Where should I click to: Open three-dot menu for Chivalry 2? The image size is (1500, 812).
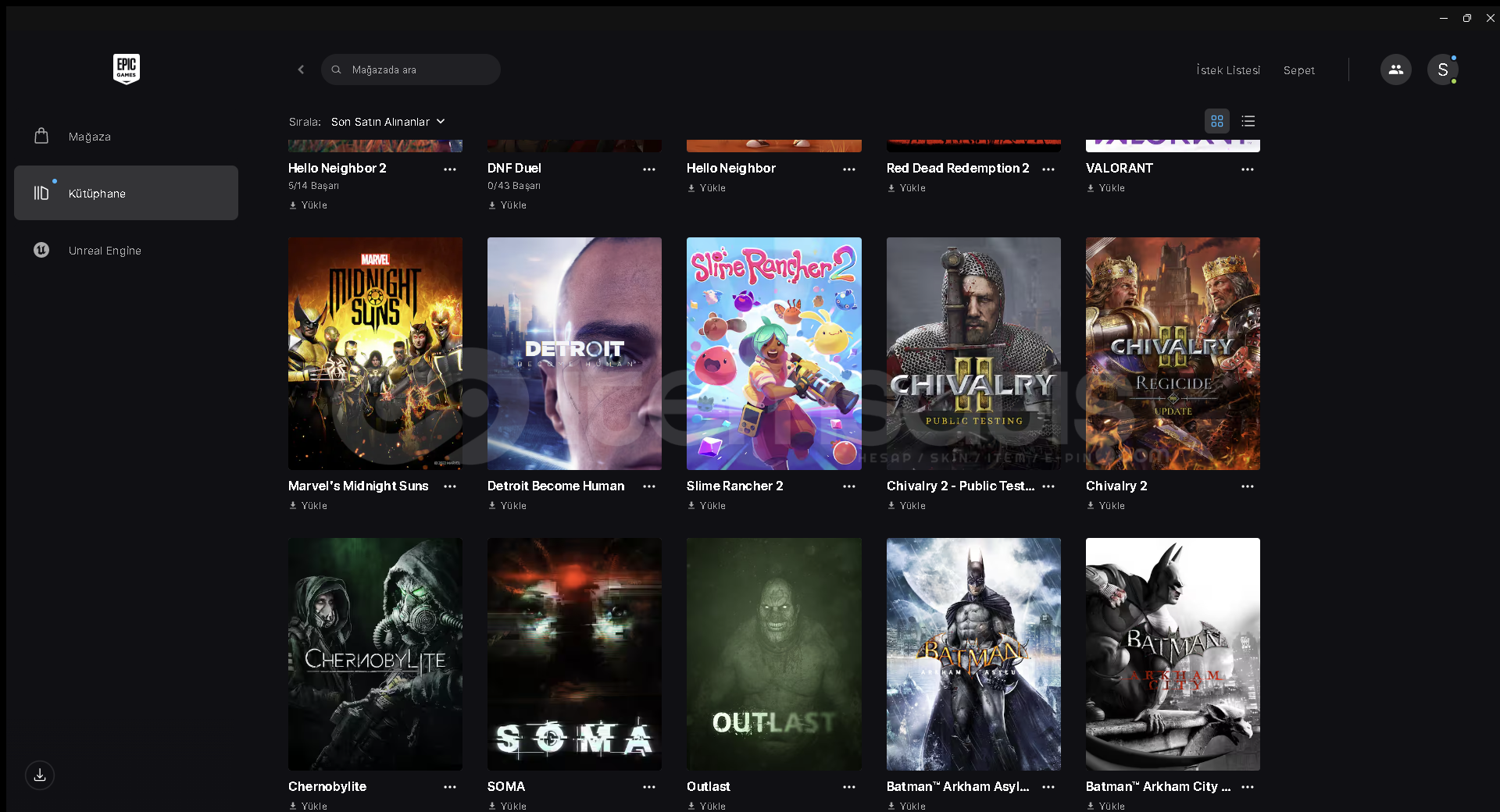tap(1248, 486)
